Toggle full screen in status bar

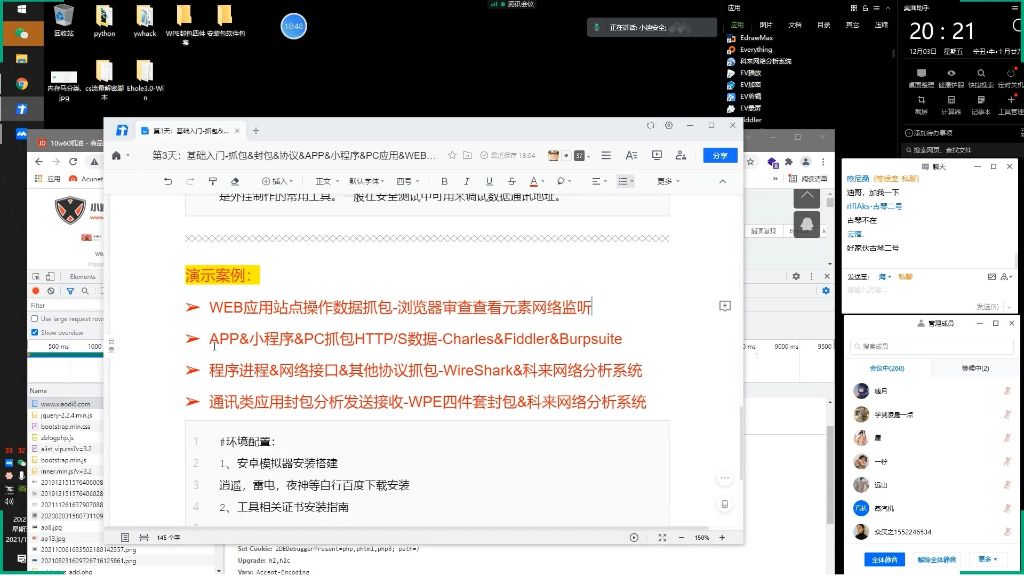[662, 537]
